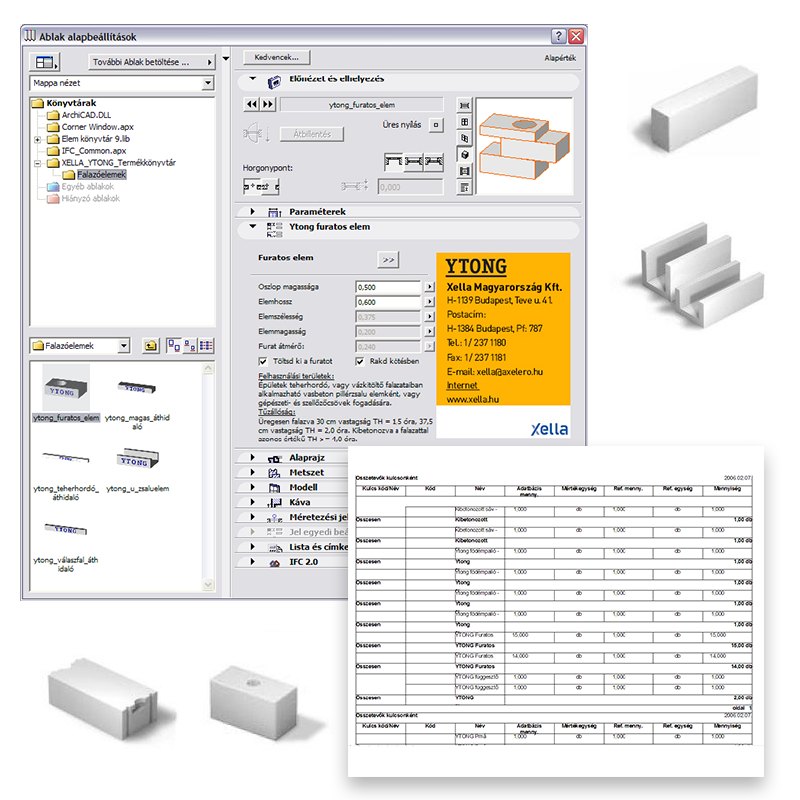
Task: Toggle the Üres nyílás empty opening button
Action: [436, 125]
